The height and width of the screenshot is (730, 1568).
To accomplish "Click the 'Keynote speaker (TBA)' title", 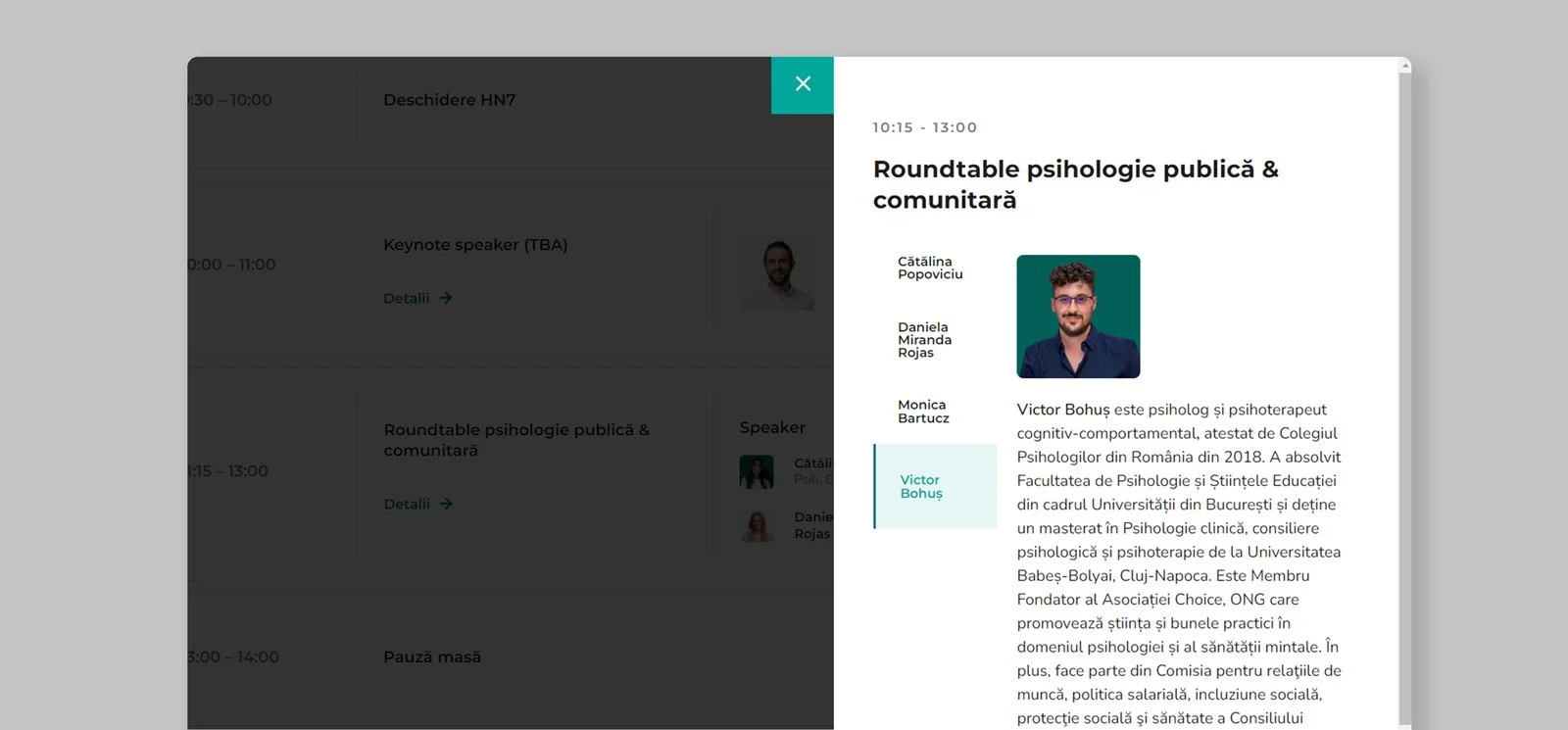I will (x=475, y=245).
